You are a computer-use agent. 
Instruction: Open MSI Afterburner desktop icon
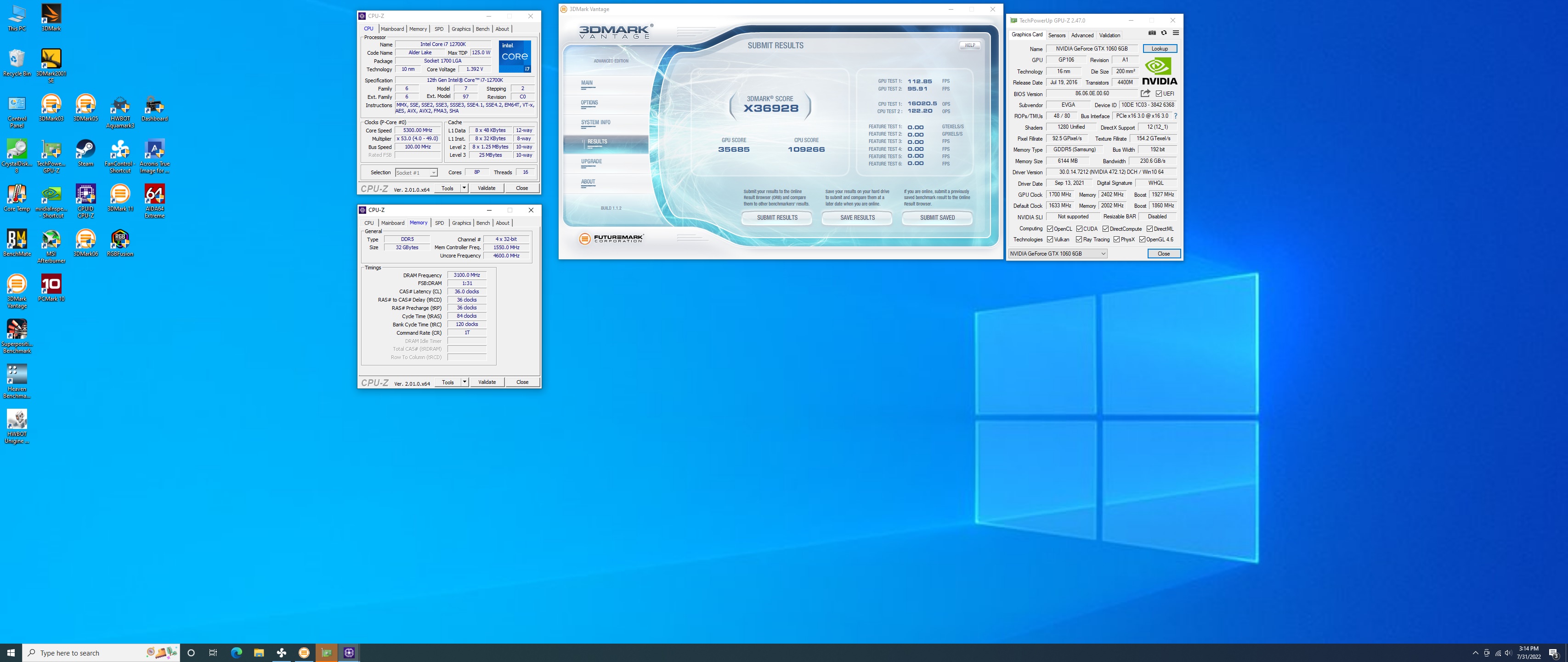(x=51, y=246)
